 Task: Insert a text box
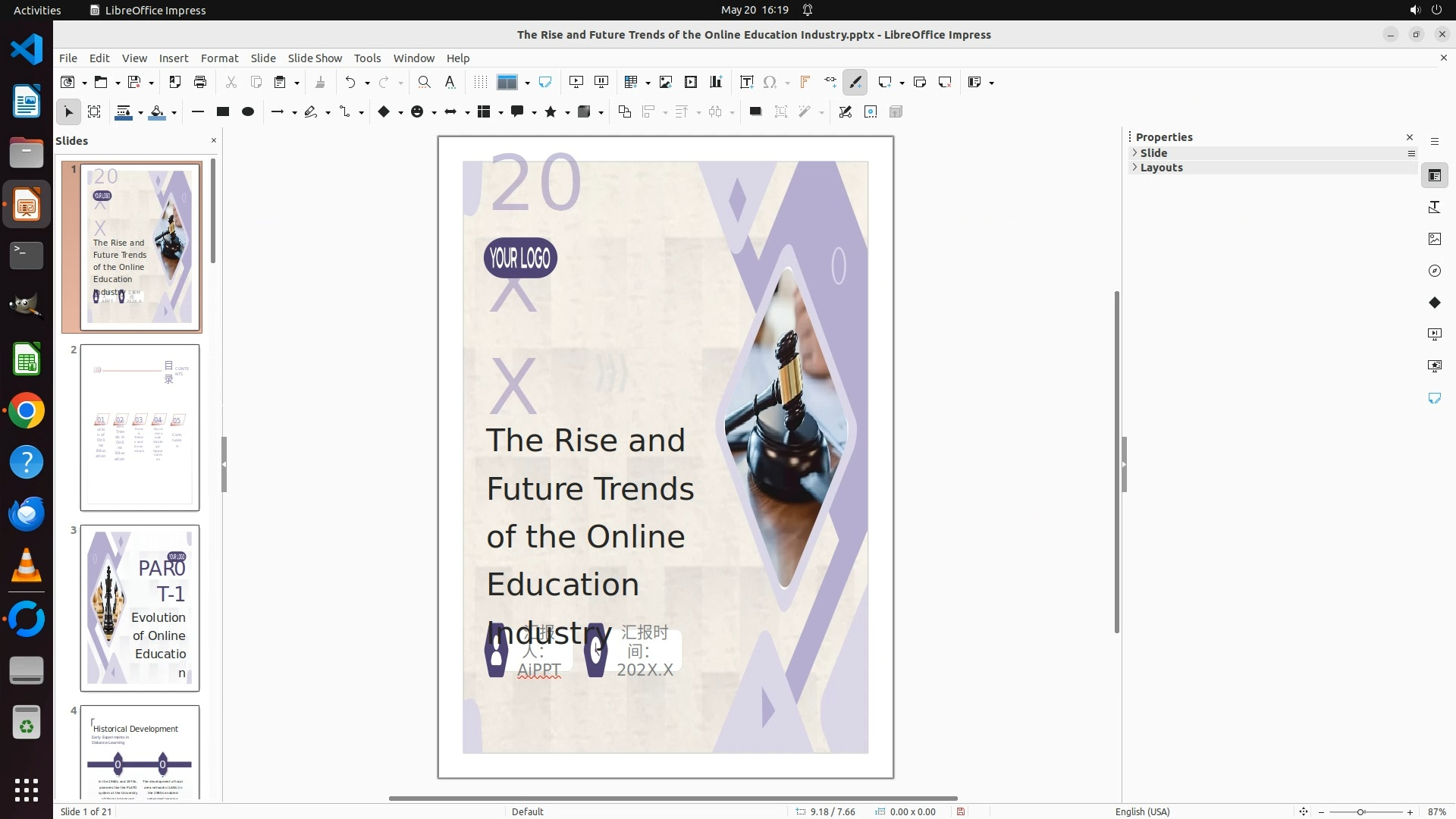[x=746, y=82]
